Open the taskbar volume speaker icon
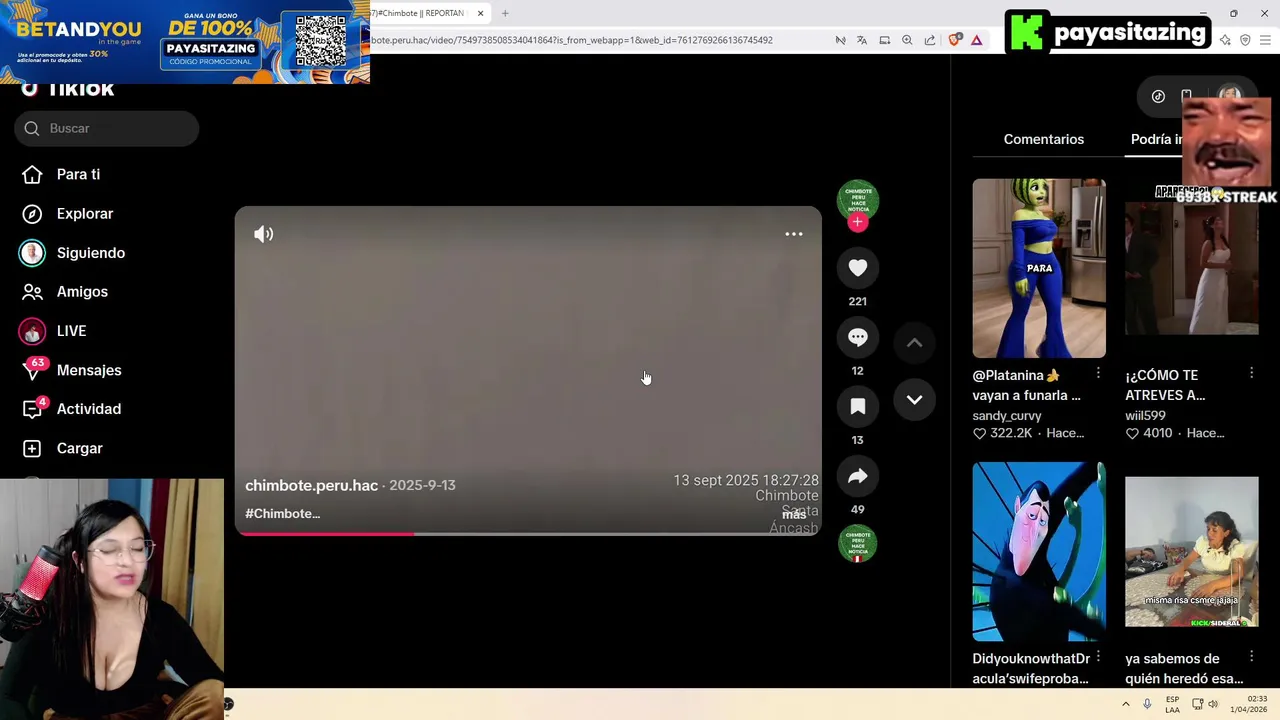 (1213, 704)
